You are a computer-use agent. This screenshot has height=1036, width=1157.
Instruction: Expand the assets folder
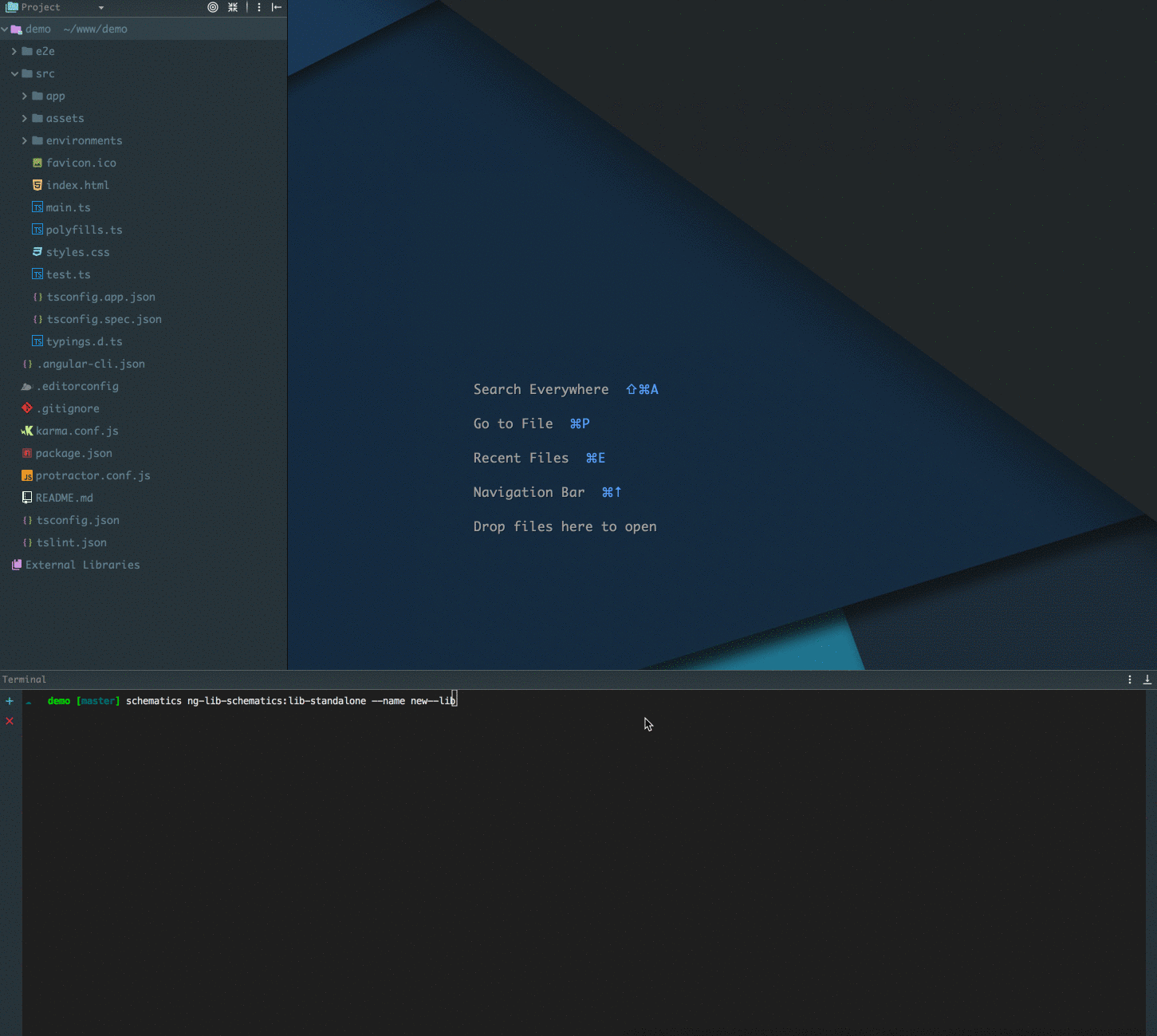25,118
